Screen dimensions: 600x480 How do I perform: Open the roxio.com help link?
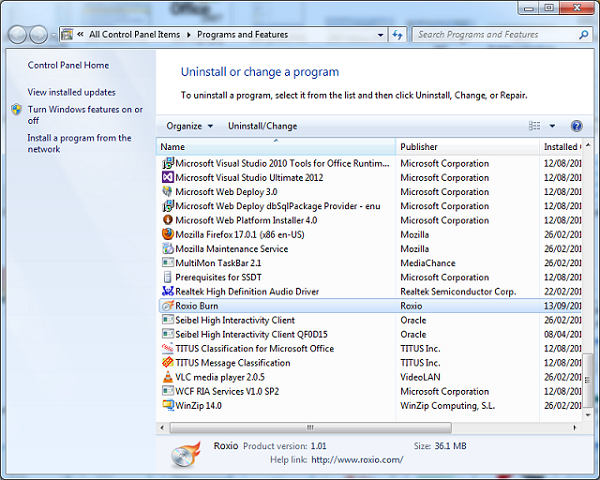point(357,460)
